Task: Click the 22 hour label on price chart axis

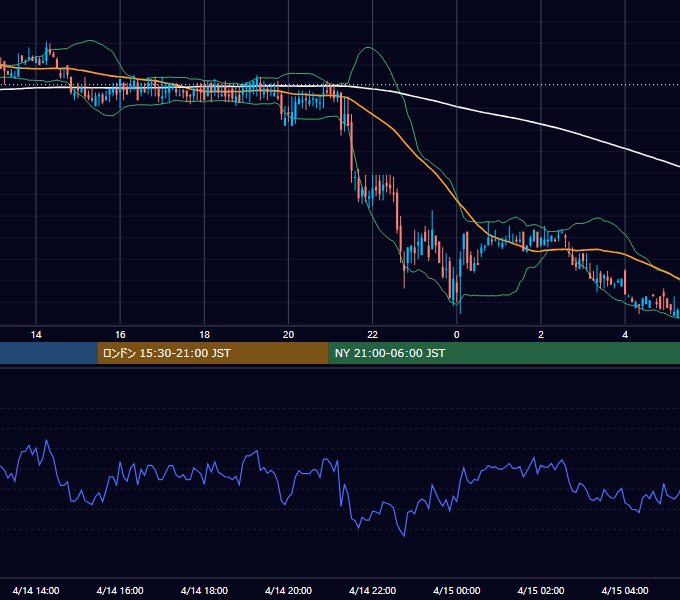Action: click(x=373, y=335)
